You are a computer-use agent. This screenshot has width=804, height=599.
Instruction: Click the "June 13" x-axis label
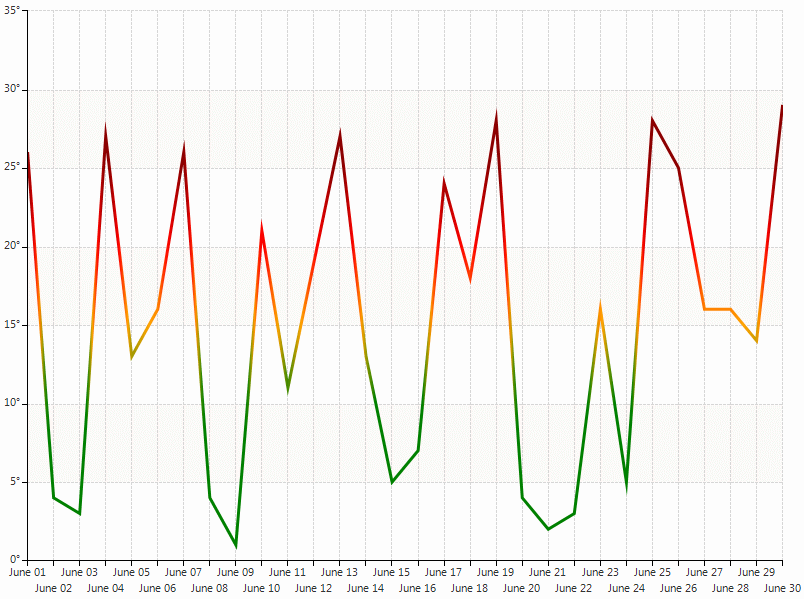coord(340,572)
